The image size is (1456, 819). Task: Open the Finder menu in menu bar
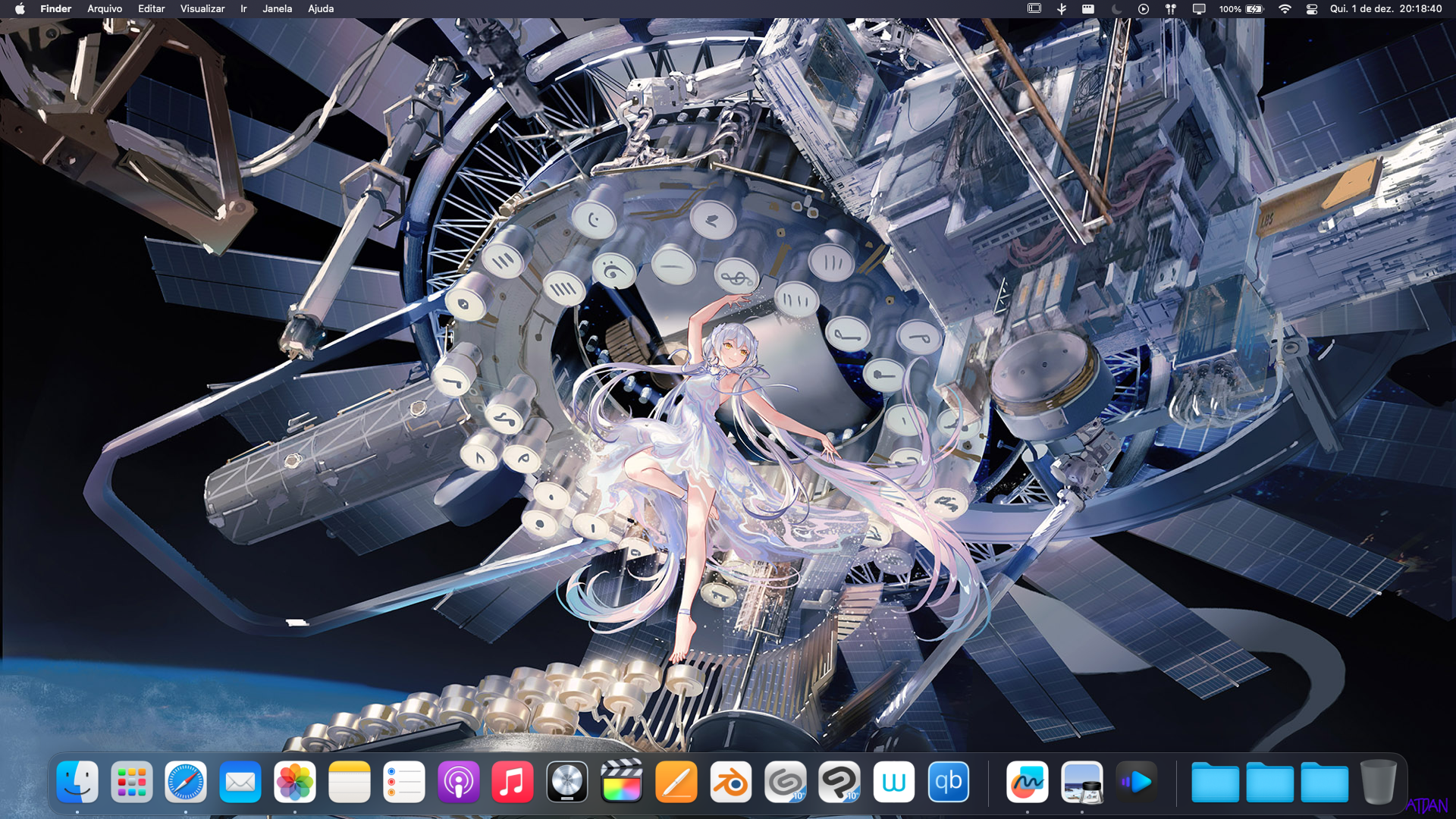pyautogui.click(x=55, y=9)
